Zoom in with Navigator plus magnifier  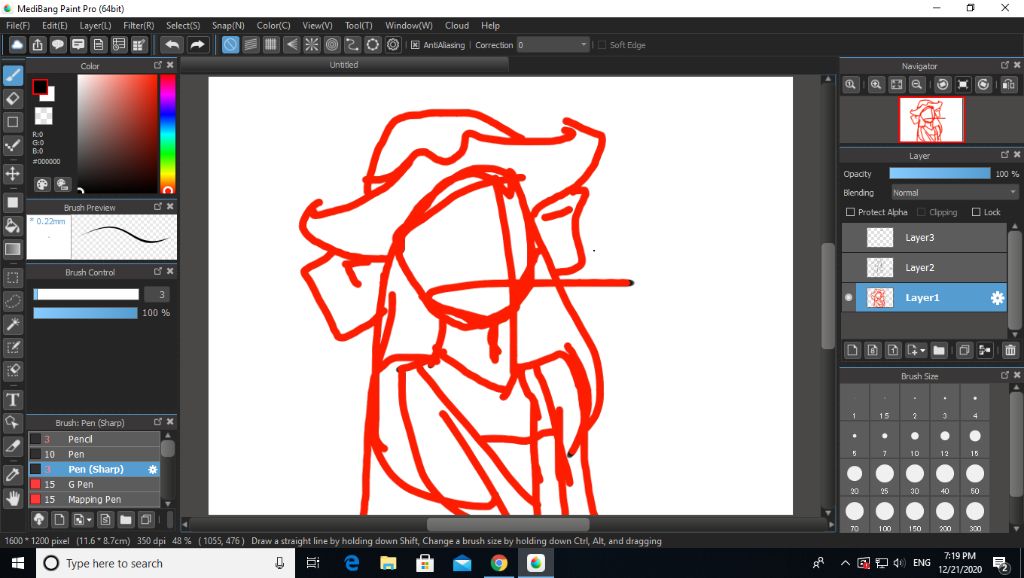[876, 84]
